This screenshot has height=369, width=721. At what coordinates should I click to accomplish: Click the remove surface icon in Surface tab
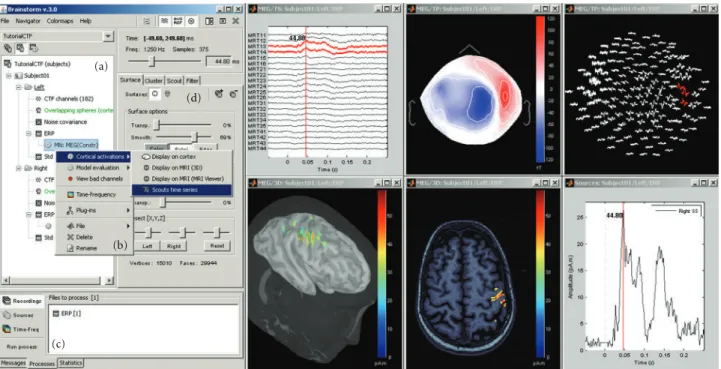coord(233,94)
